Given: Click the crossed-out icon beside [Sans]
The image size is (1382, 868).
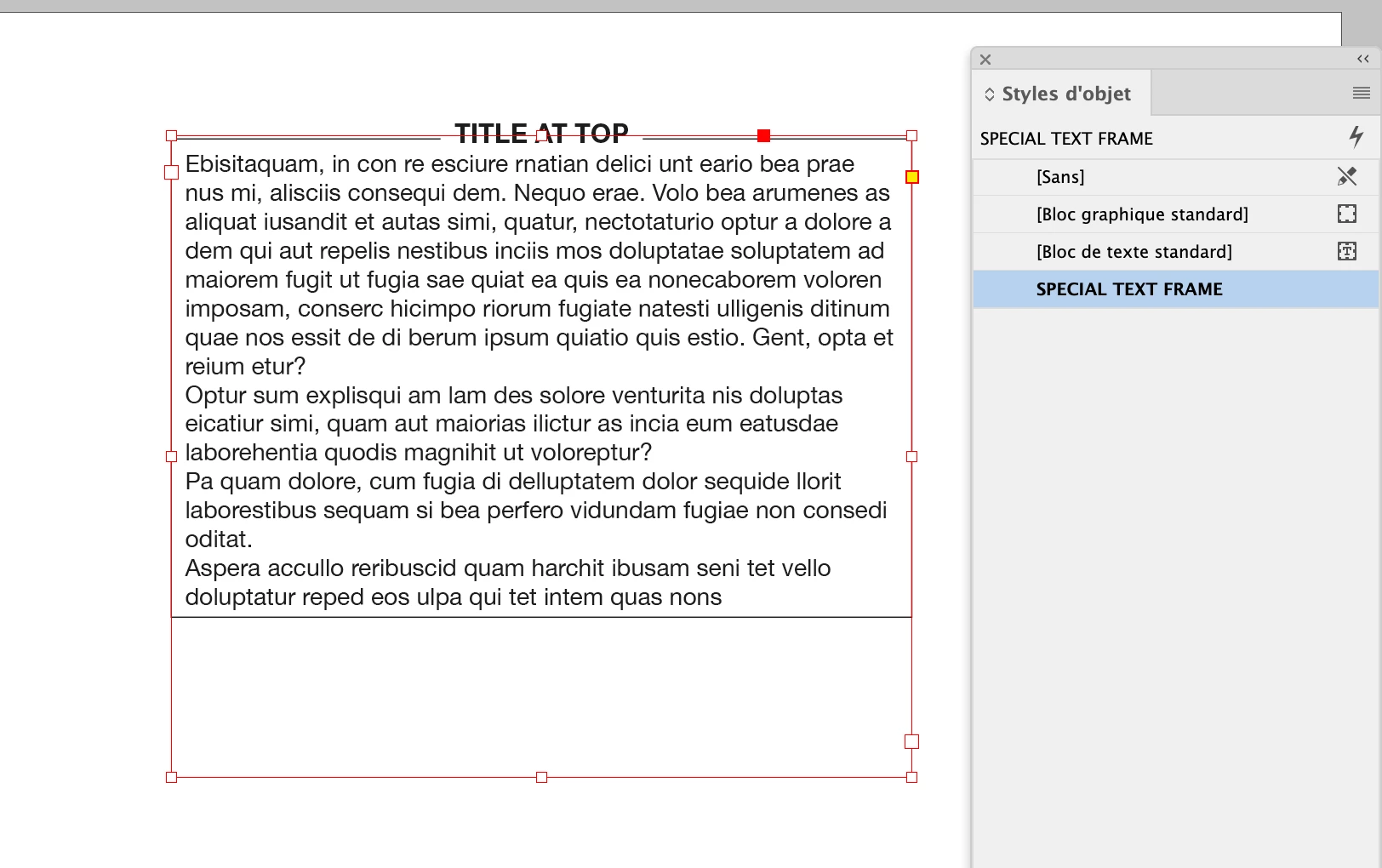Looking at the screenshot, I should pyautogui.click(x=1347, y=176).
